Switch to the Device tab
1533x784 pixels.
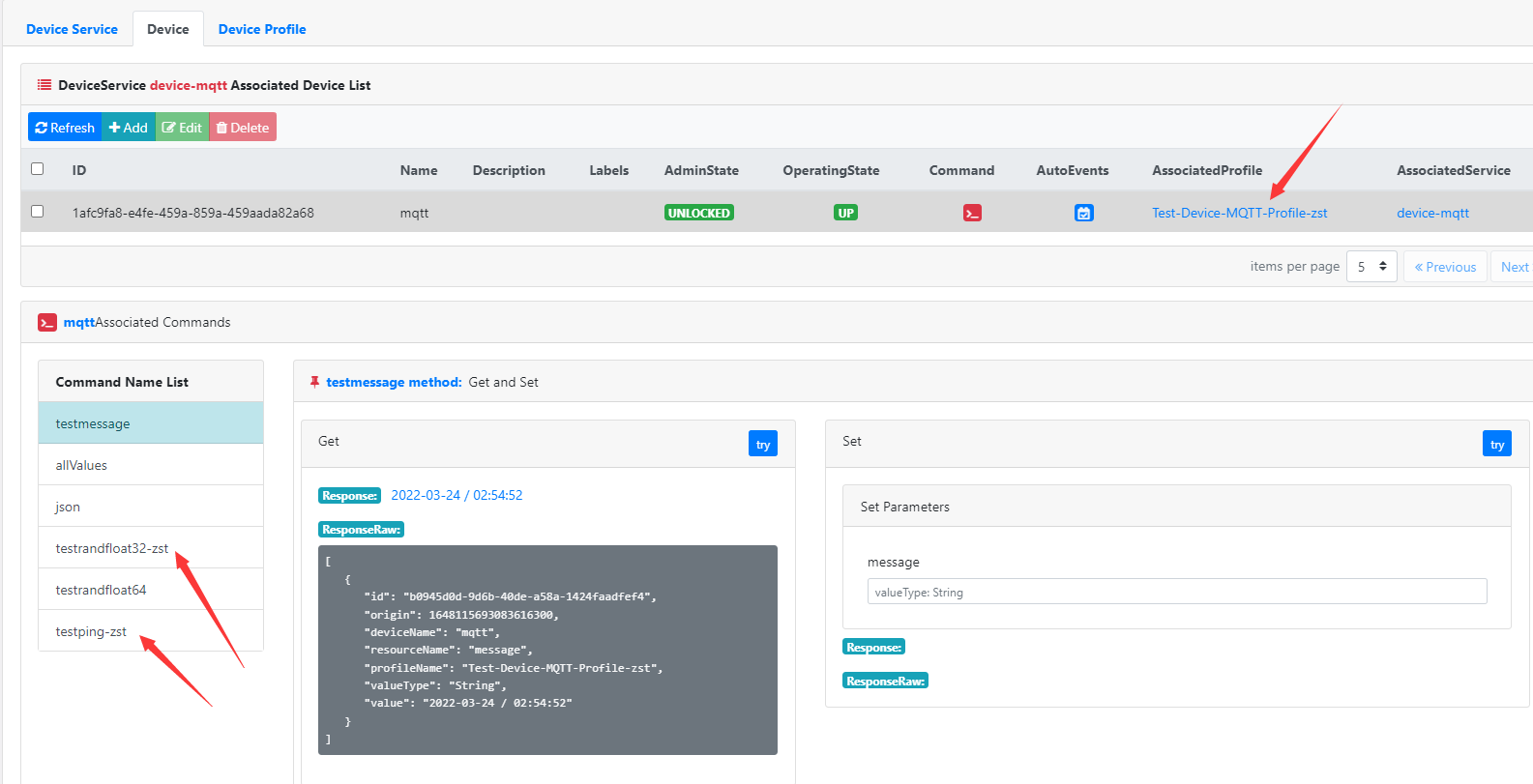(x=167, y=29)
